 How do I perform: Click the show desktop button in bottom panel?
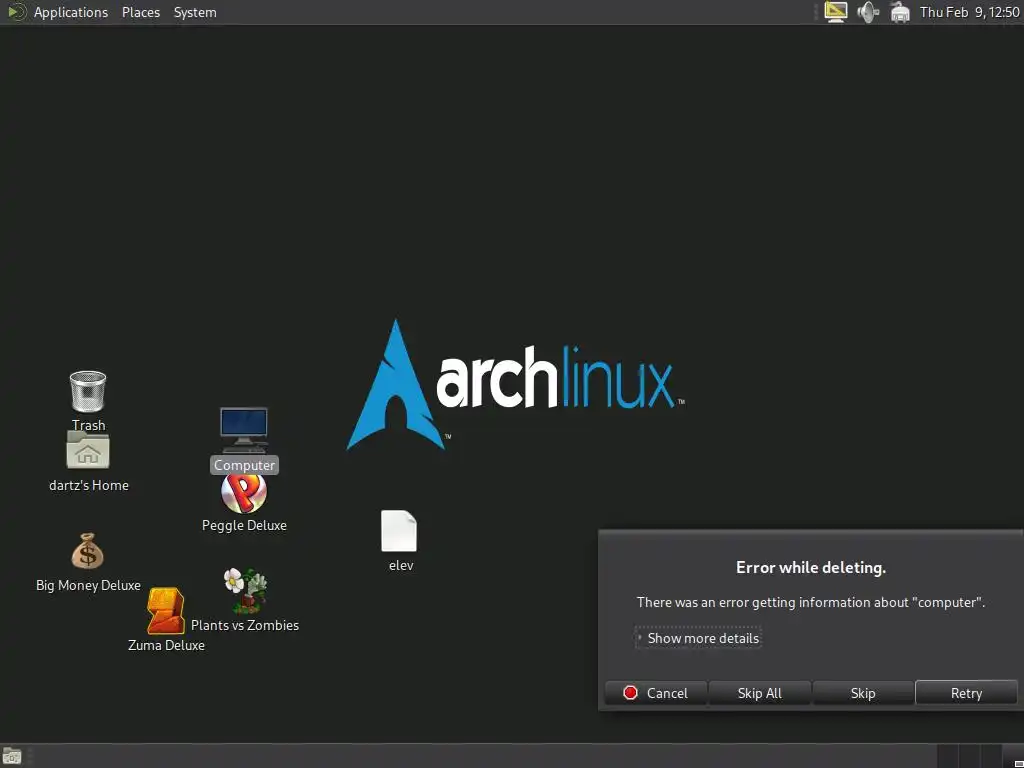[12, 756]
